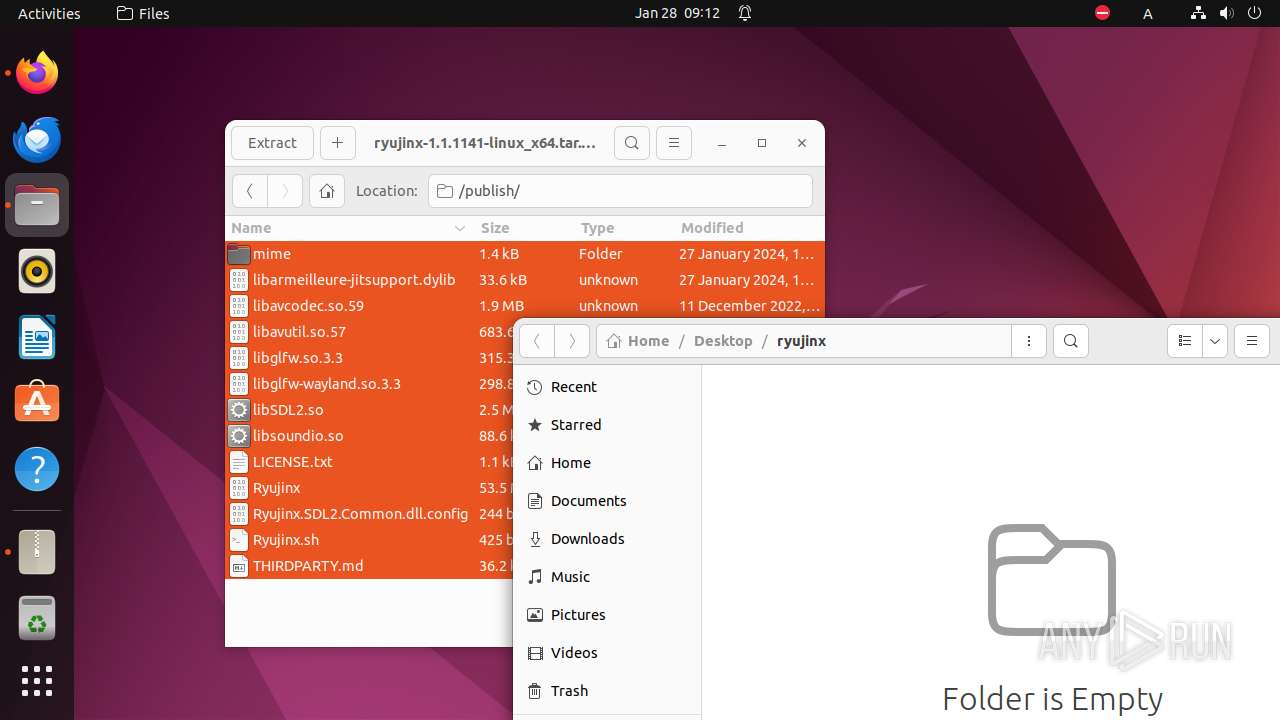Sort archive list by Size column
Screen dimensions: 1280x720
click(x=523, y=228)
